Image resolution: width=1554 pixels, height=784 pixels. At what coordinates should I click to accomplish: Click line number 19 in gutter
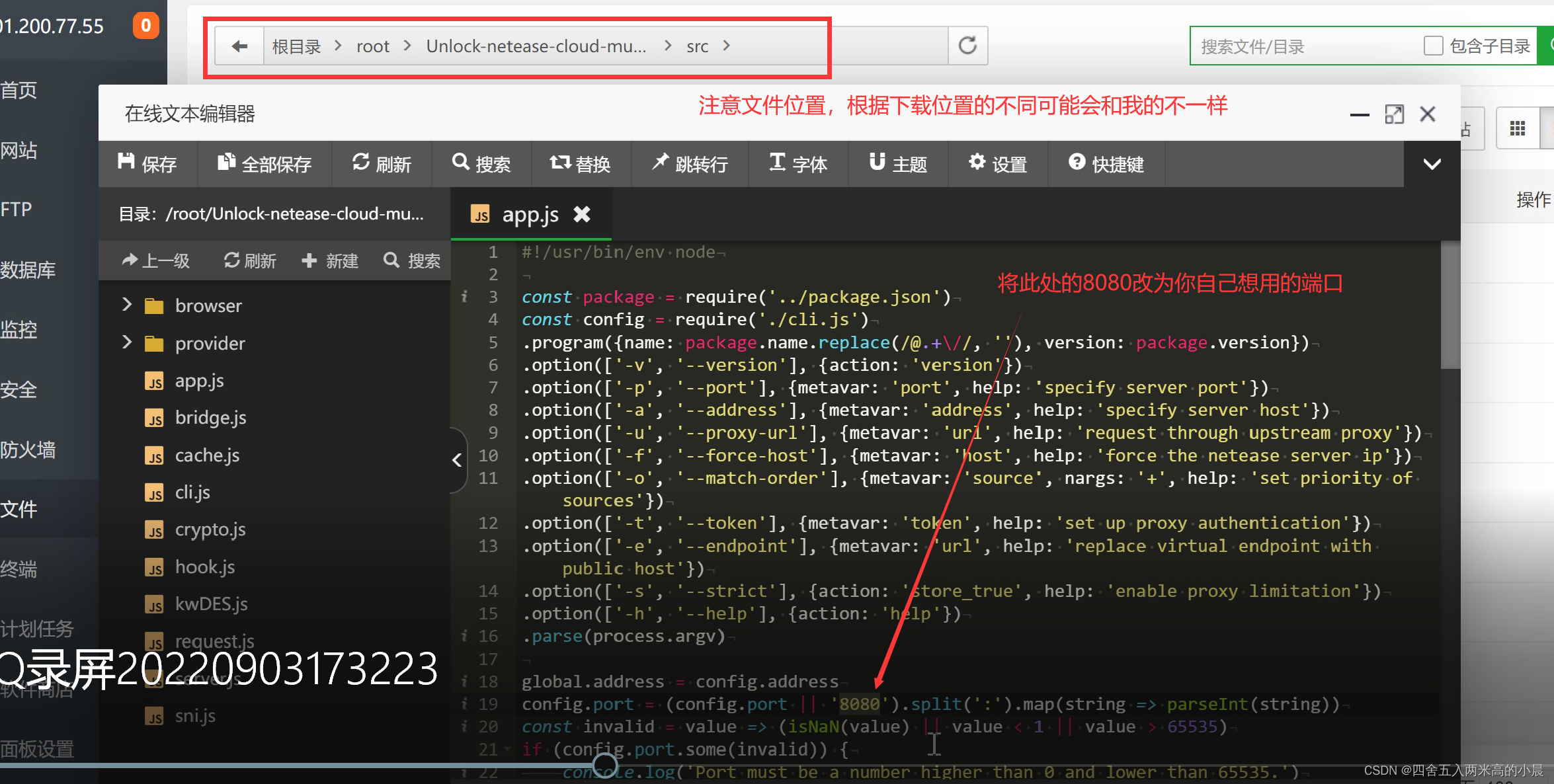click(488, 704)
